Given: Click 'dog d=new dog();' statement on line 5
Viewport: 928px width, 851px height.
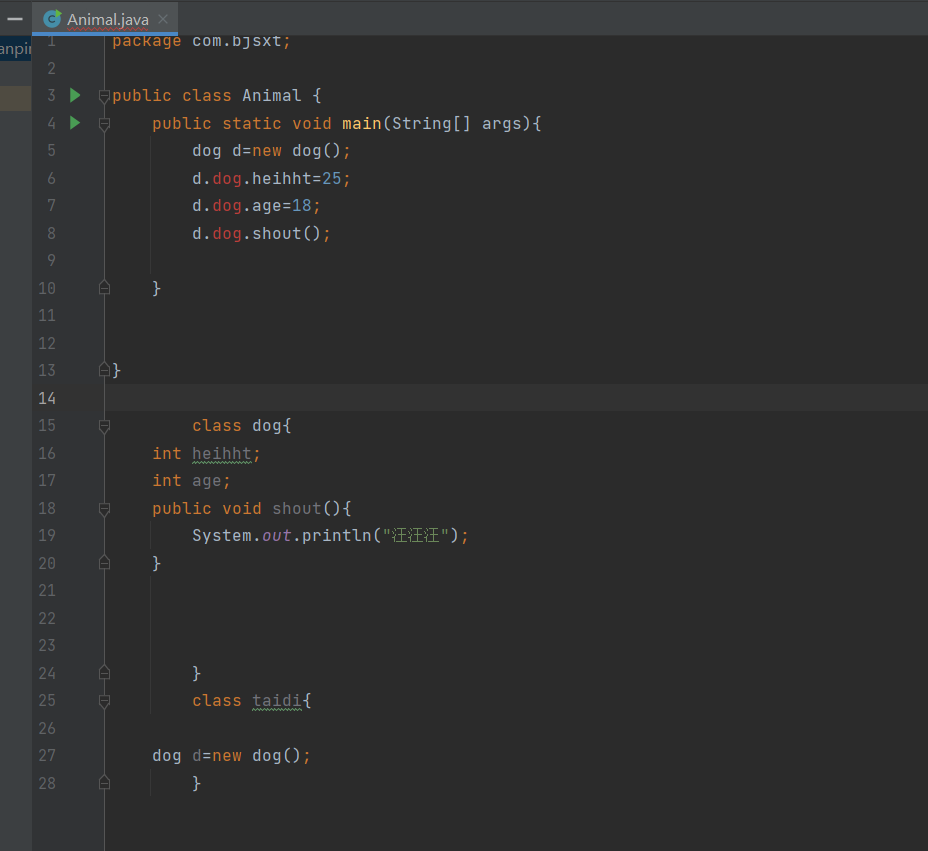Looking at the screenshot, I should (x=271, y=151).
